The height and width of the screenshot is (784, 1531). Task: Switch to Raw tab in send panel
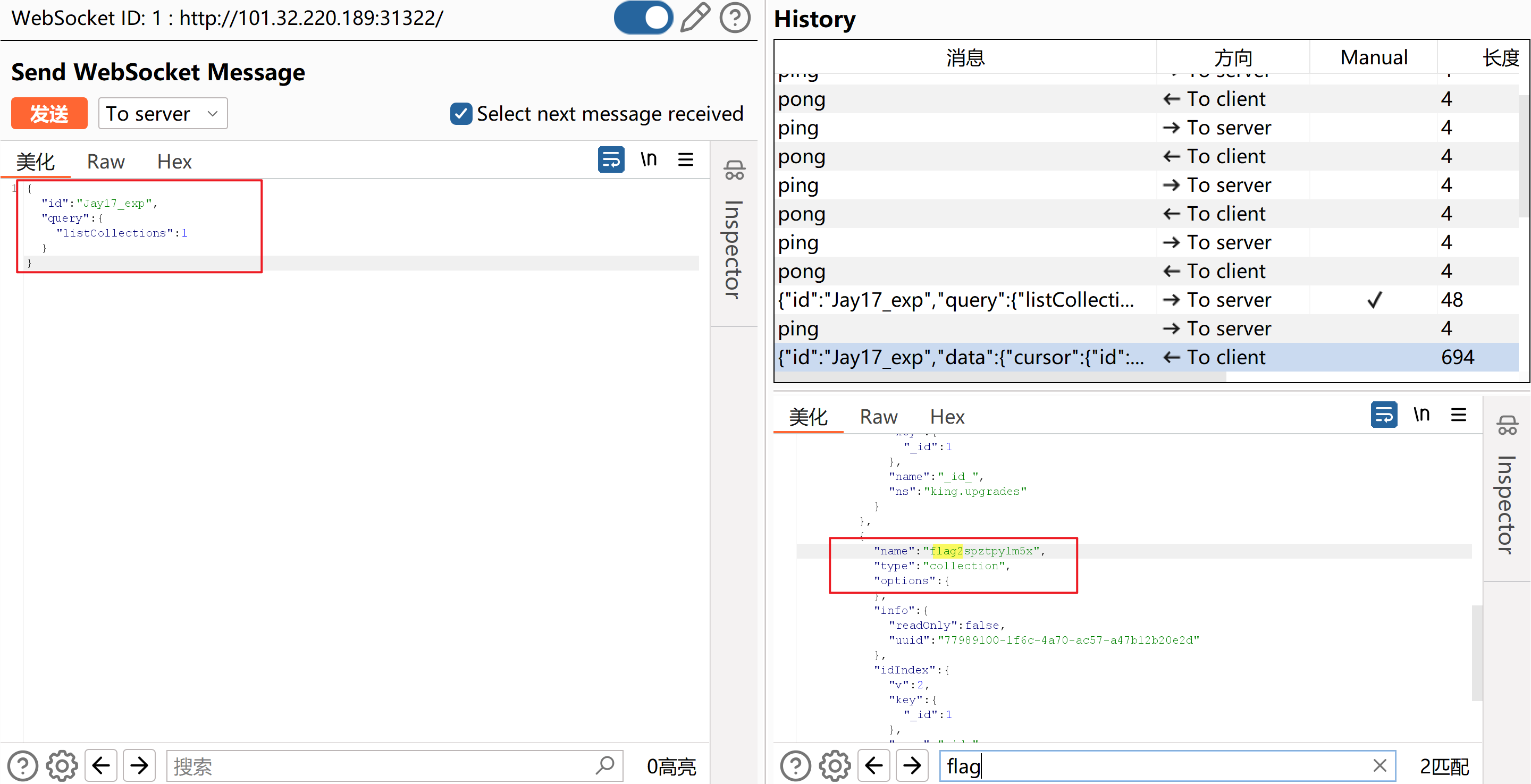tap(106, 161)
